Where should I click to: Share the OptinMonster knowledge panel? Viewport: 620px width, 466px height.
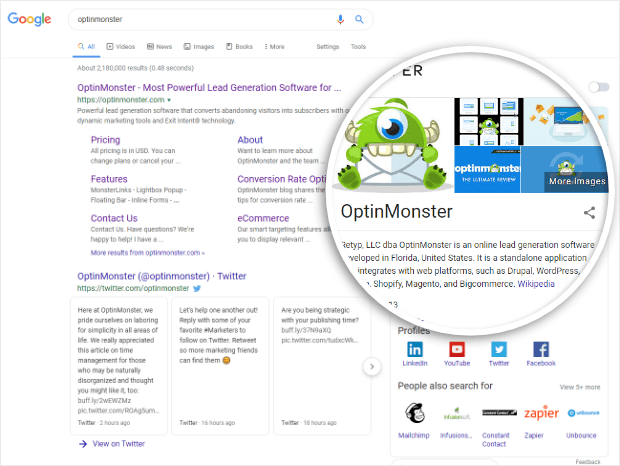coord(589,213)
